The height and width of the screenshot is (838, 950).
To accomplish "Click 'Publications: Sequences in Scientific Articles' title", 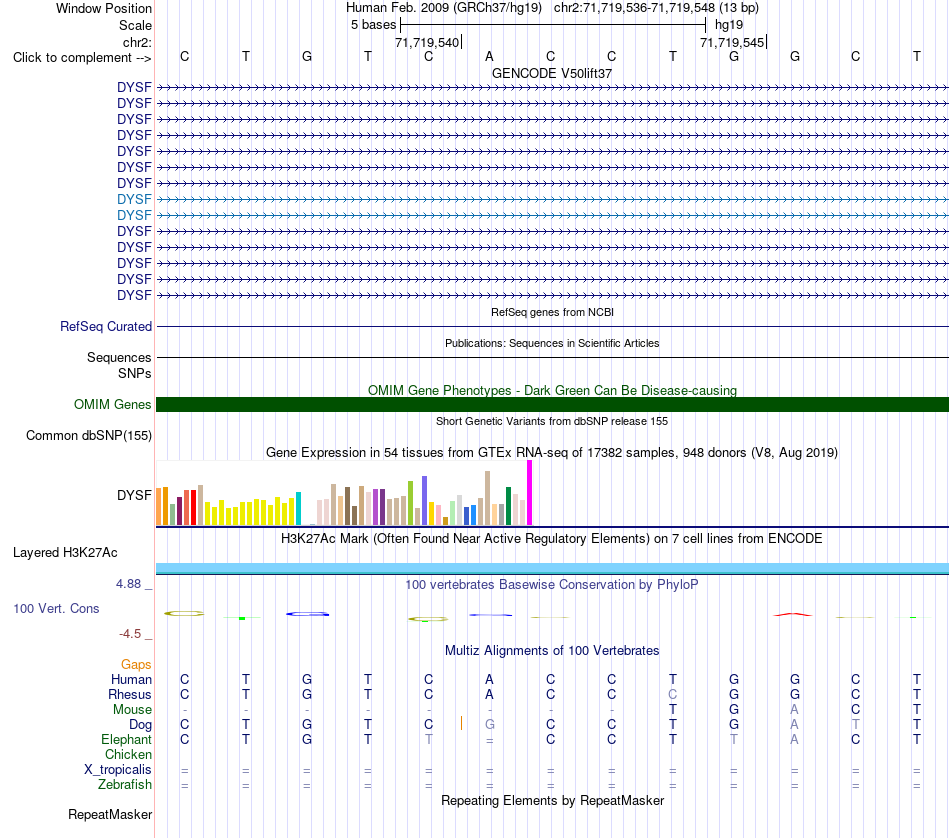I will [x=552, y=343].
